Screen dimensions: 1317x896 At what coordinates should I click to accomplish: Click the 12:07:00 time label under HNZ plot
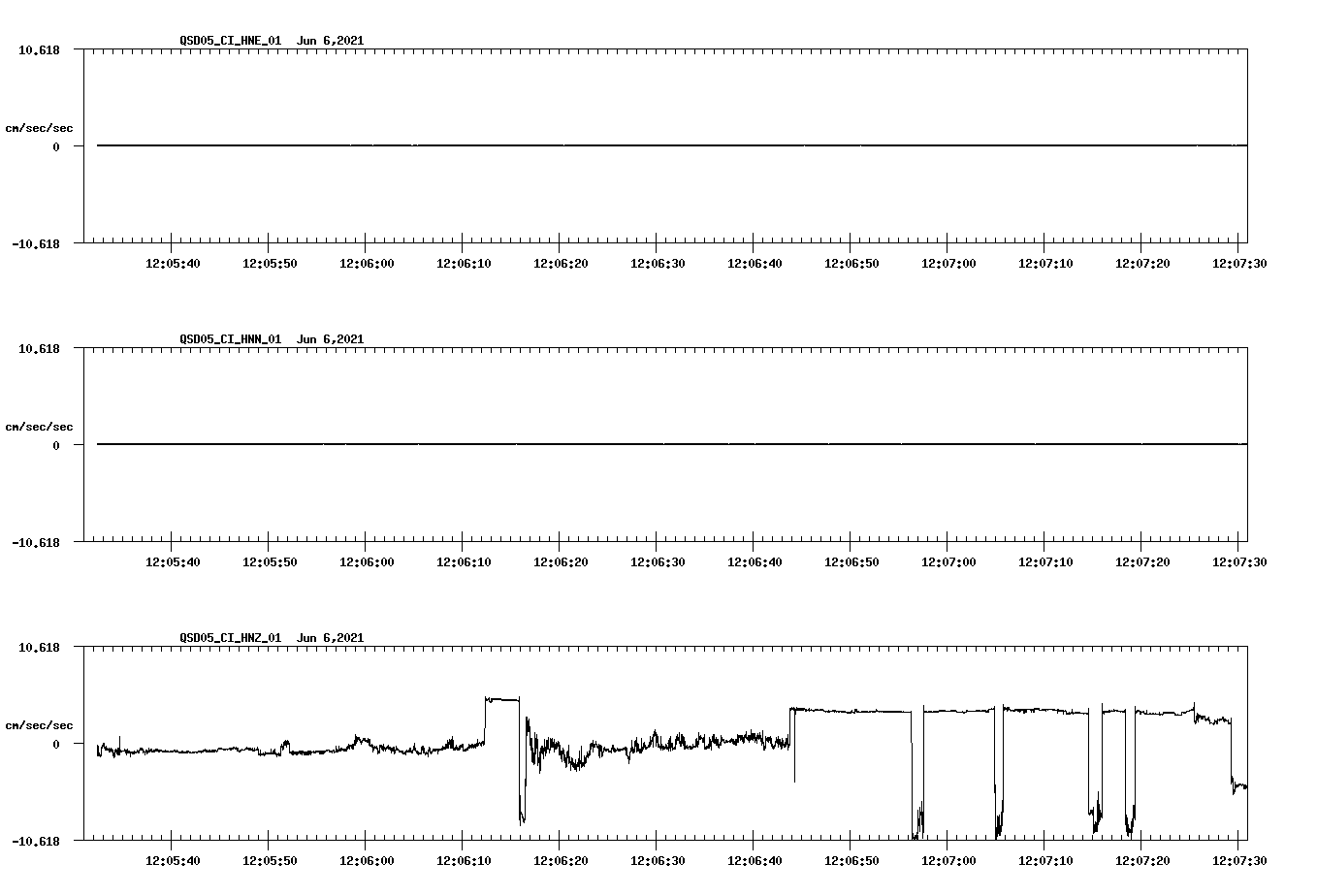(x=948, y=860)
